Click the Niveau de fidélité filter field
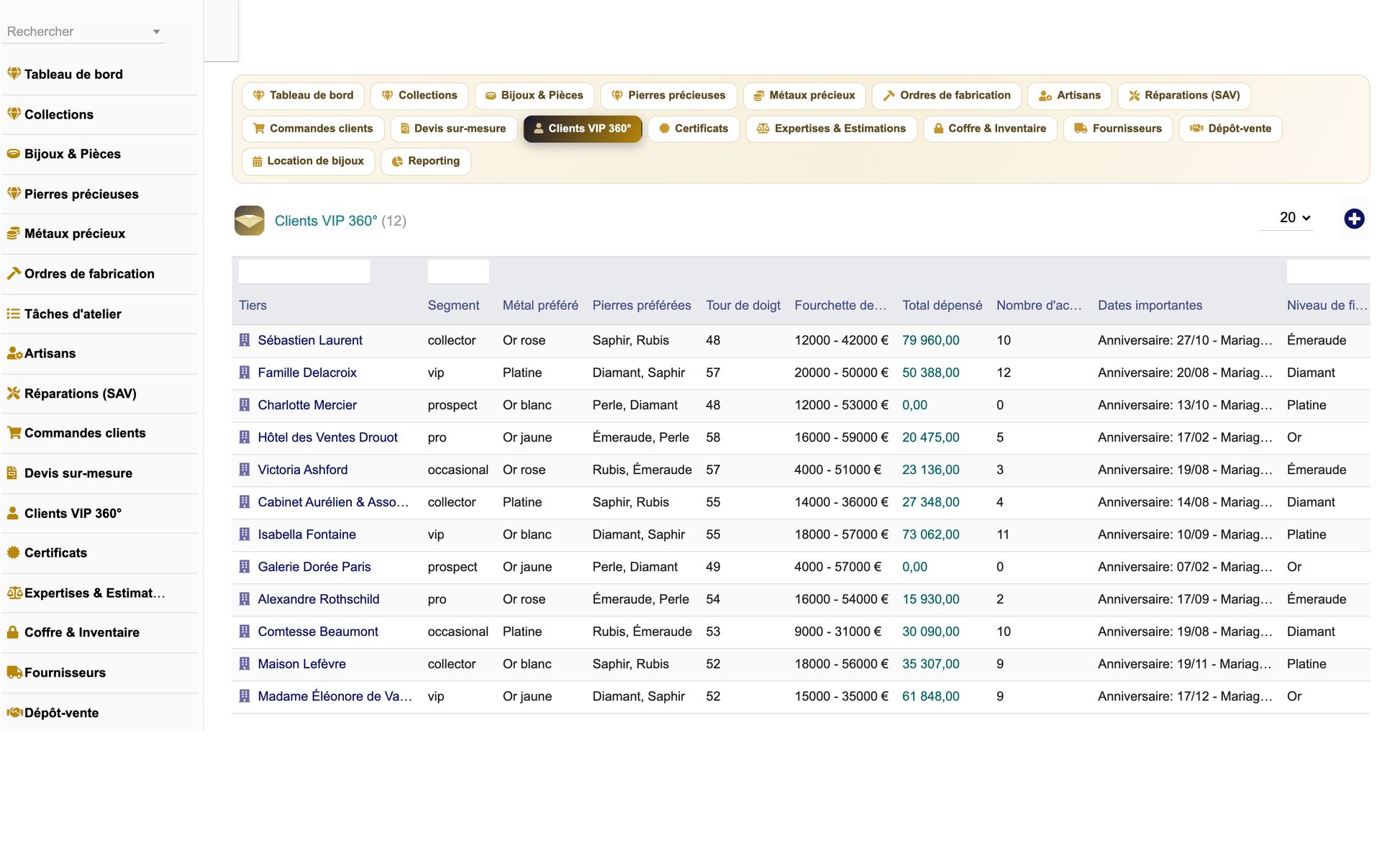This screenshot has height=866, width=1400. pyautogui.click(x=1328, y=271)
